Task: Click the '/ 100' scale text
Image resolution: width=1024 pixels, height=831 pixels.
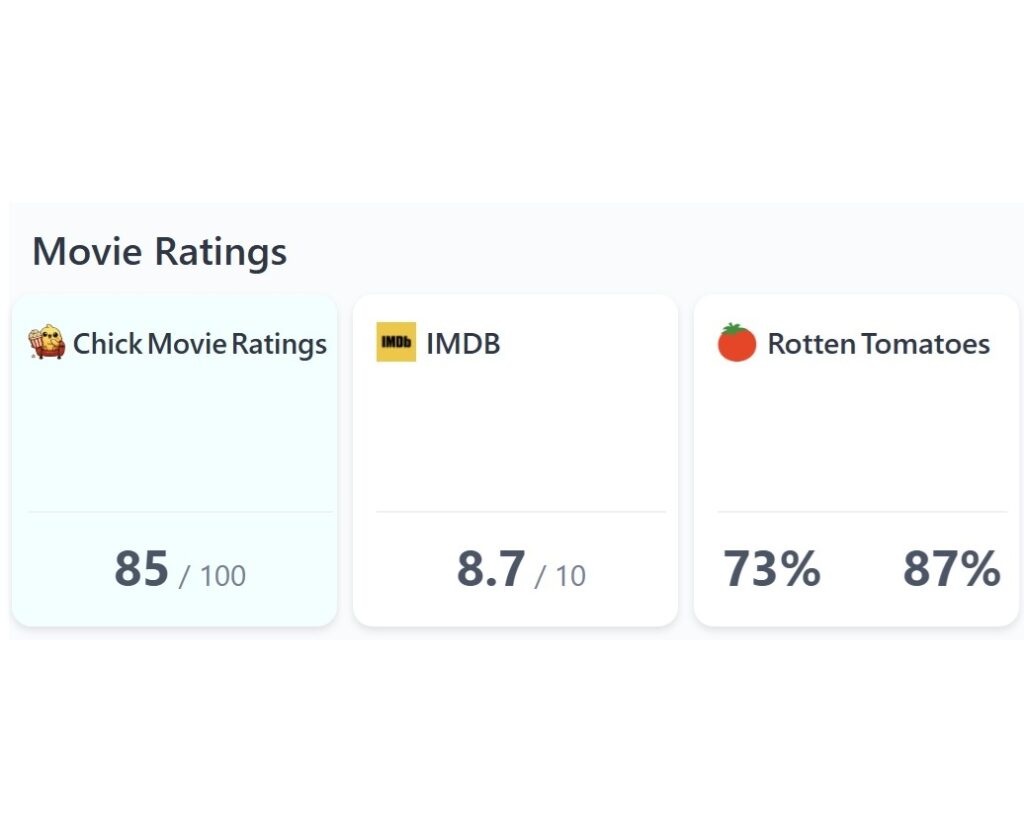Action: 212,576
